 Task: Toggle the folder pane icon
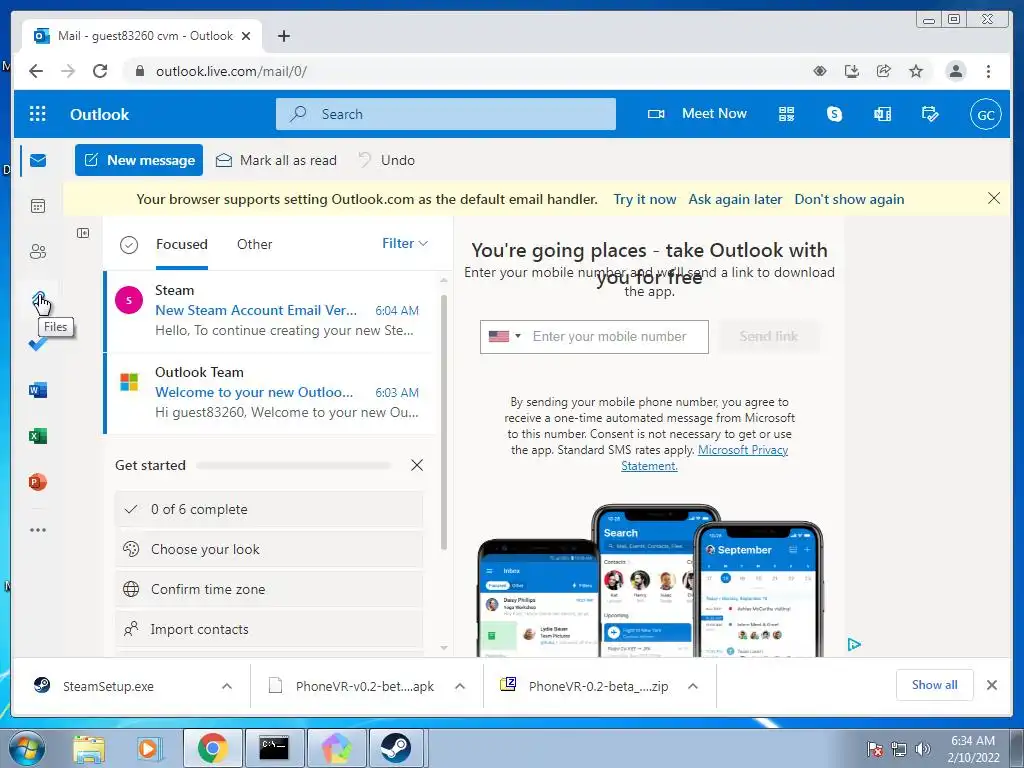point(83,233)
